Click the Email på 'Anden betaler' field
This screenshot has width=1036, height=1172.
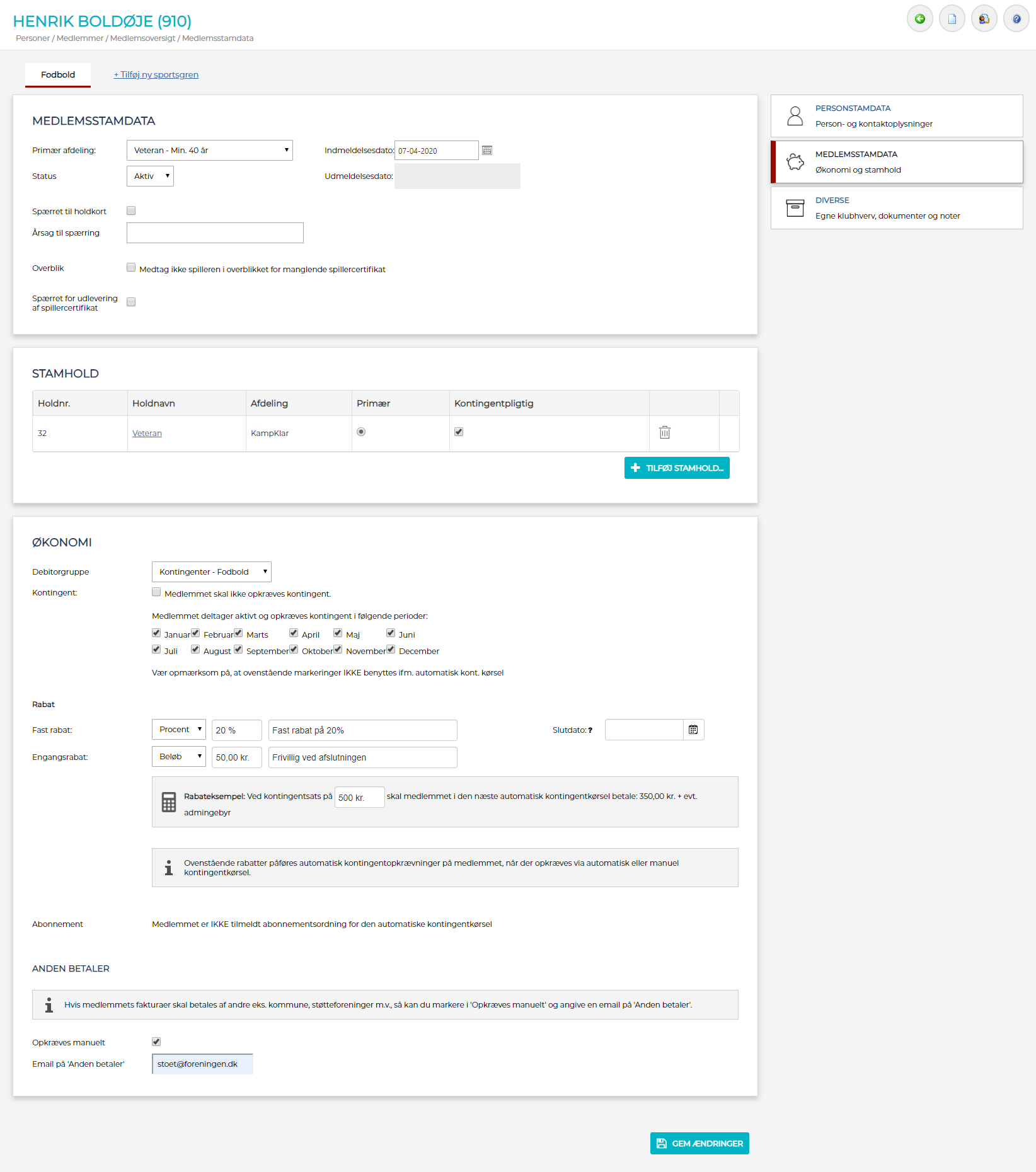click(x=202, y=1064)
